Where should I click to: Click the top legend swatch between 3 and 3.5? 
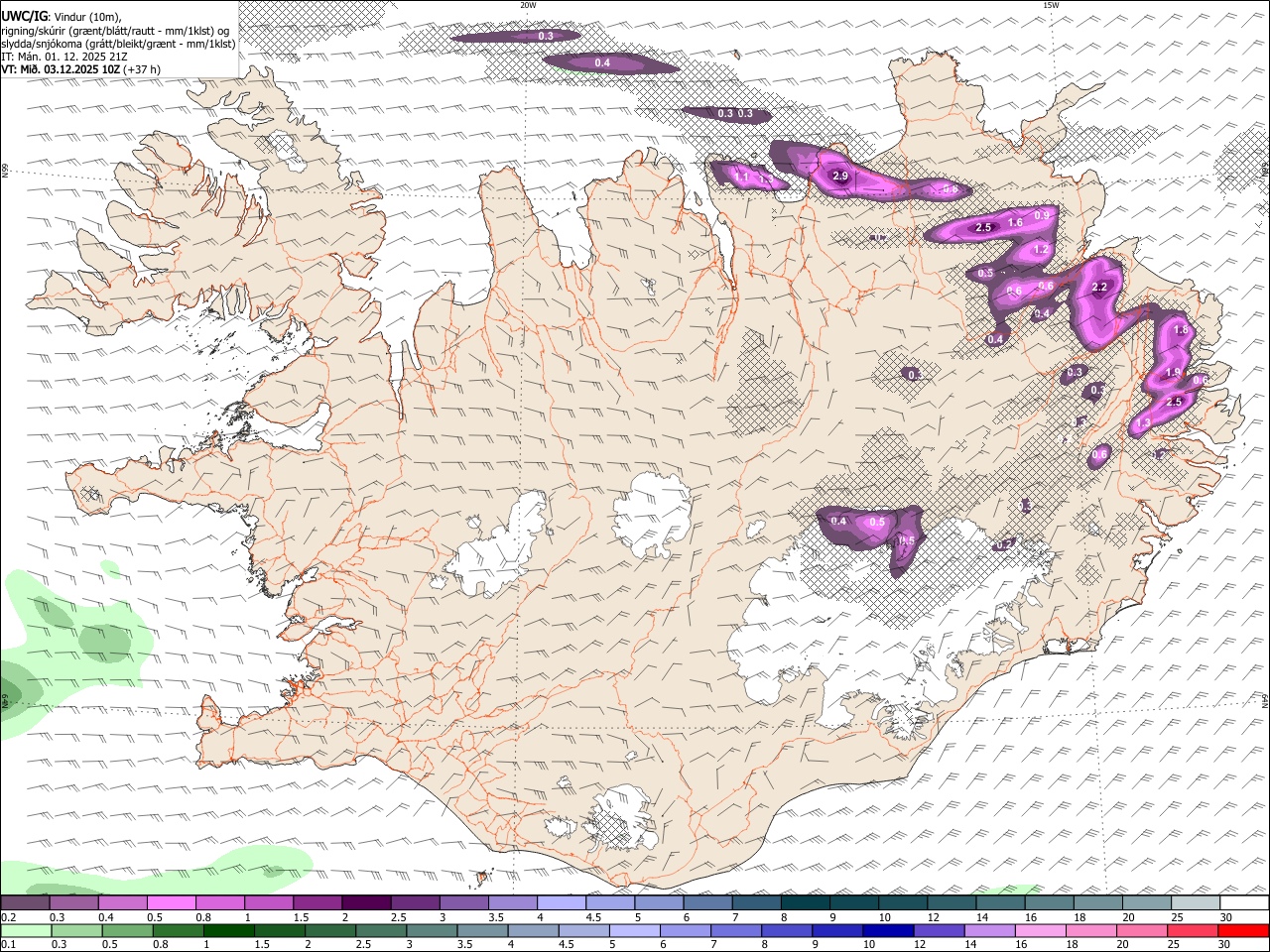463,902
